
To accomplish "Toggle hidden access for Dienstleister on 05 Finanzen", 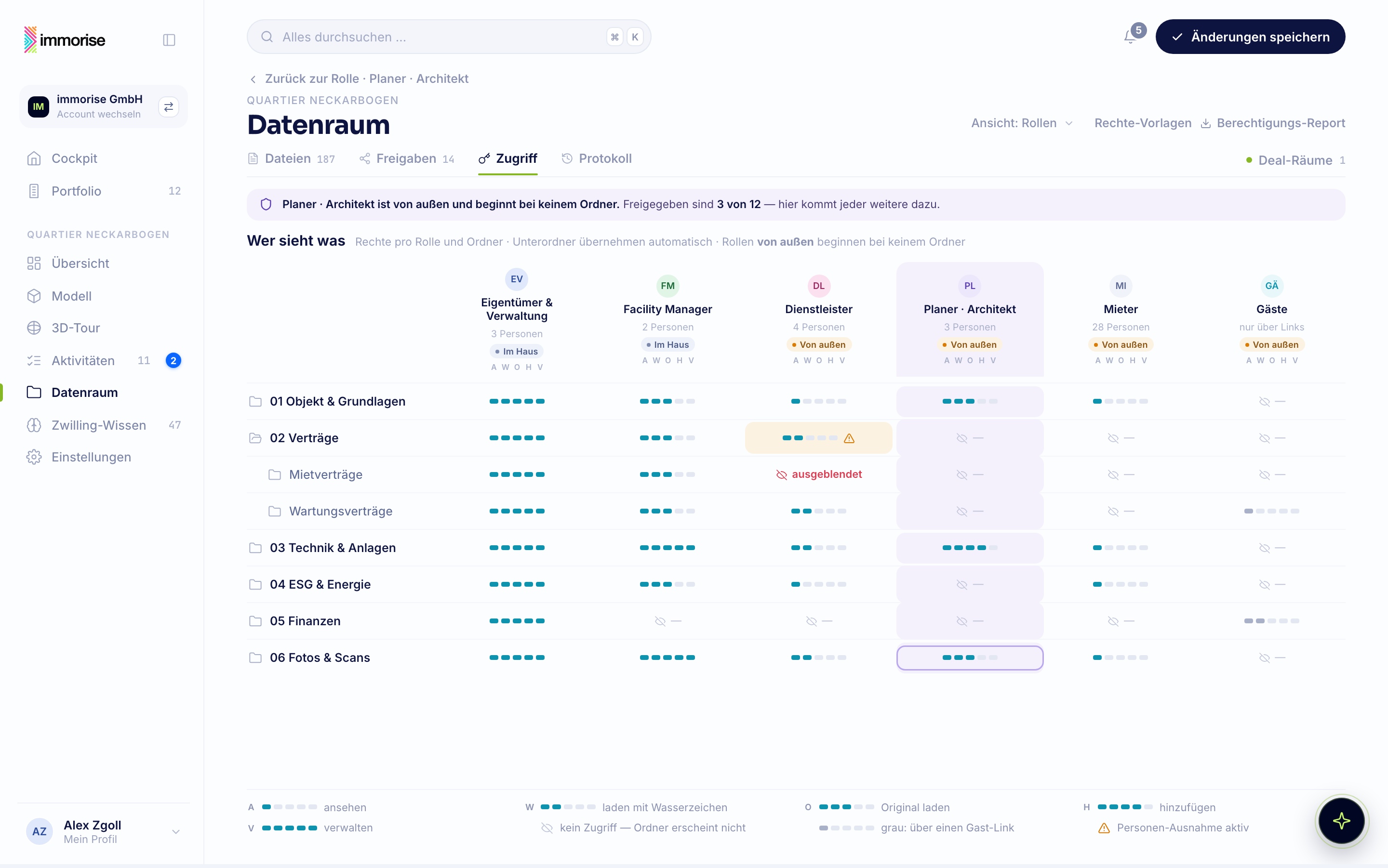I will pos(819,621).
